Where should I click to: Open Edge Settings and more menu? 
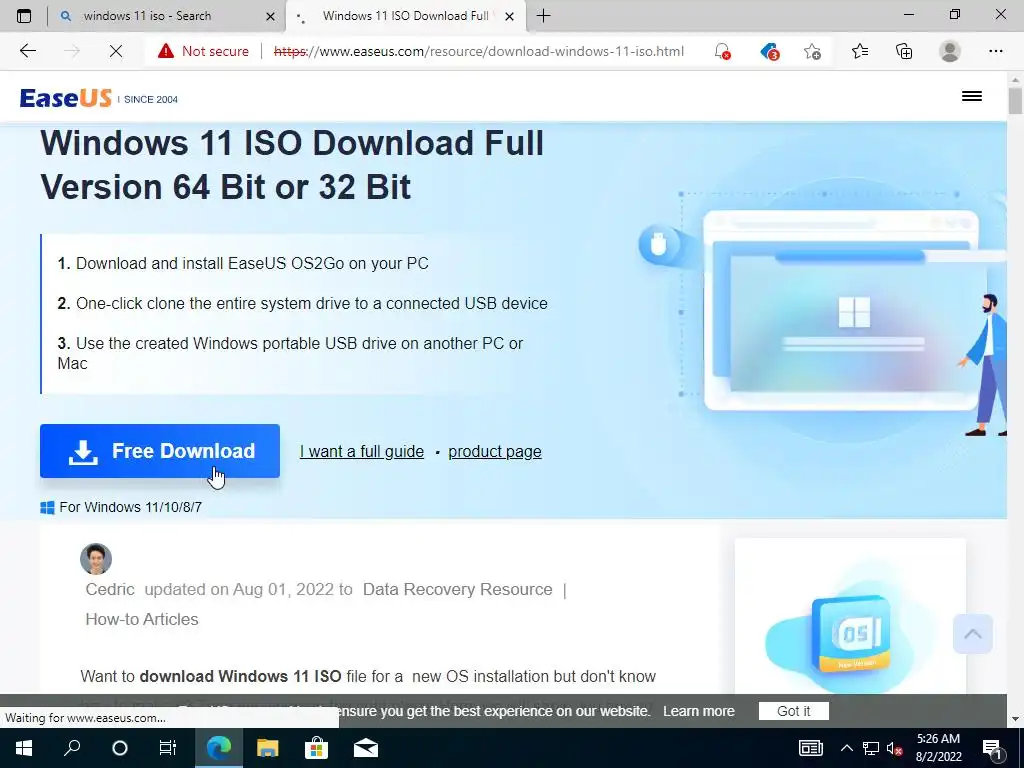pyautogui.click(x=995, y=51)
